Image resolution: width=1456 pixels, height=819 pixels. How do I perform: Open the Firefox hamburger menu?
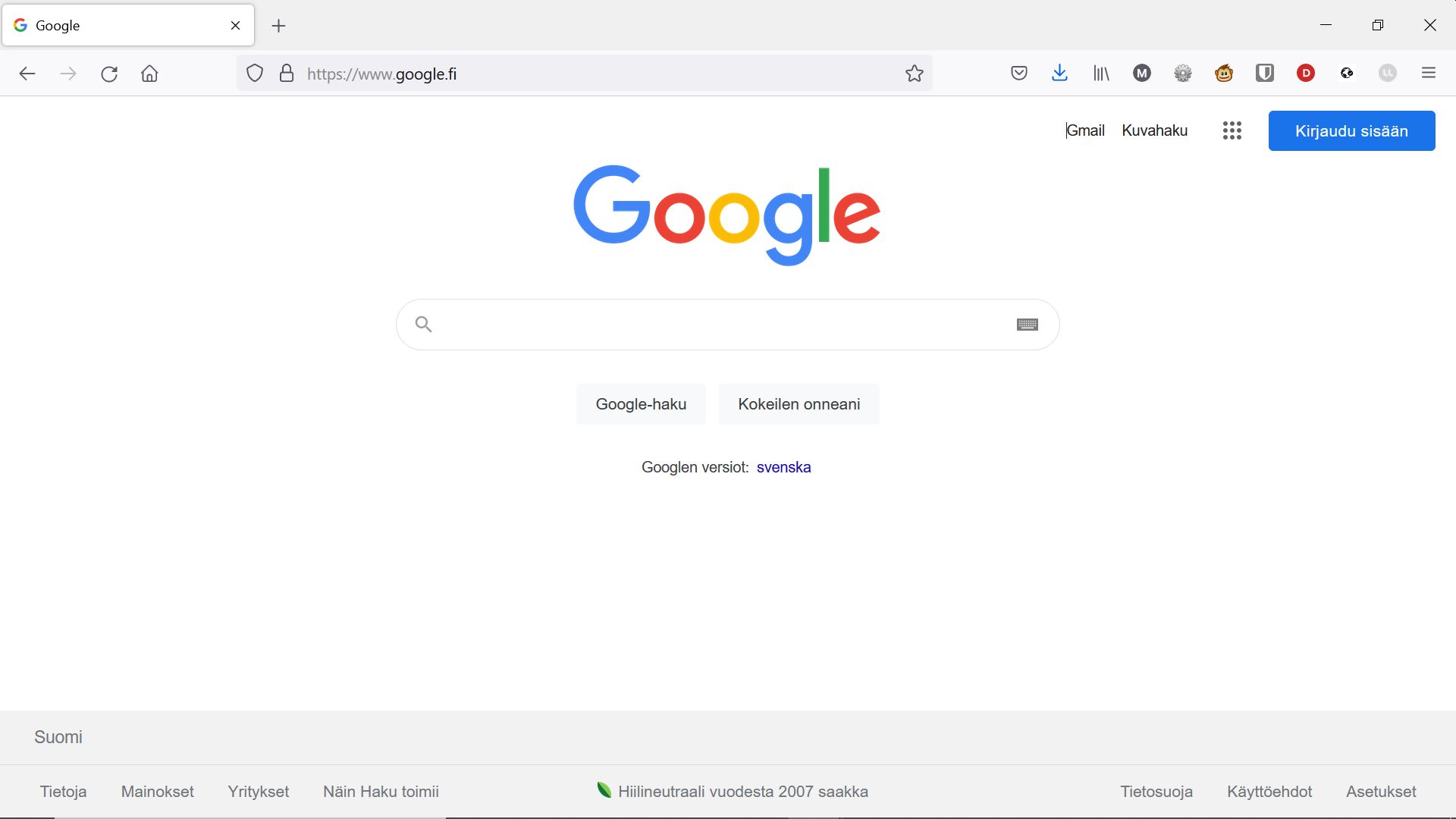tap(1429, 74)
